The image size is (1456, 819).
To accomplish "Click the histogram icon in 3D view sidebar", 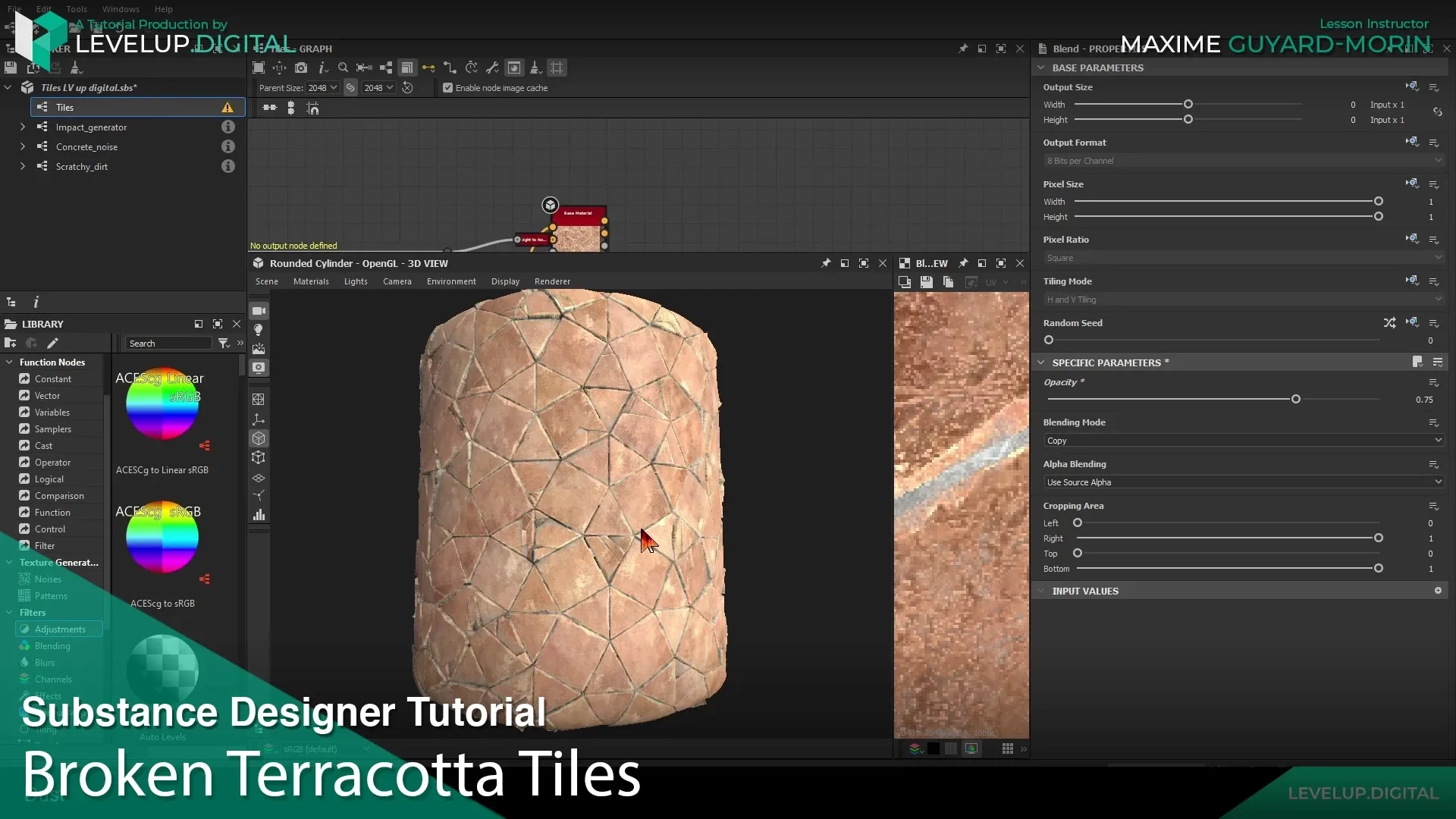I will [259, 515].
